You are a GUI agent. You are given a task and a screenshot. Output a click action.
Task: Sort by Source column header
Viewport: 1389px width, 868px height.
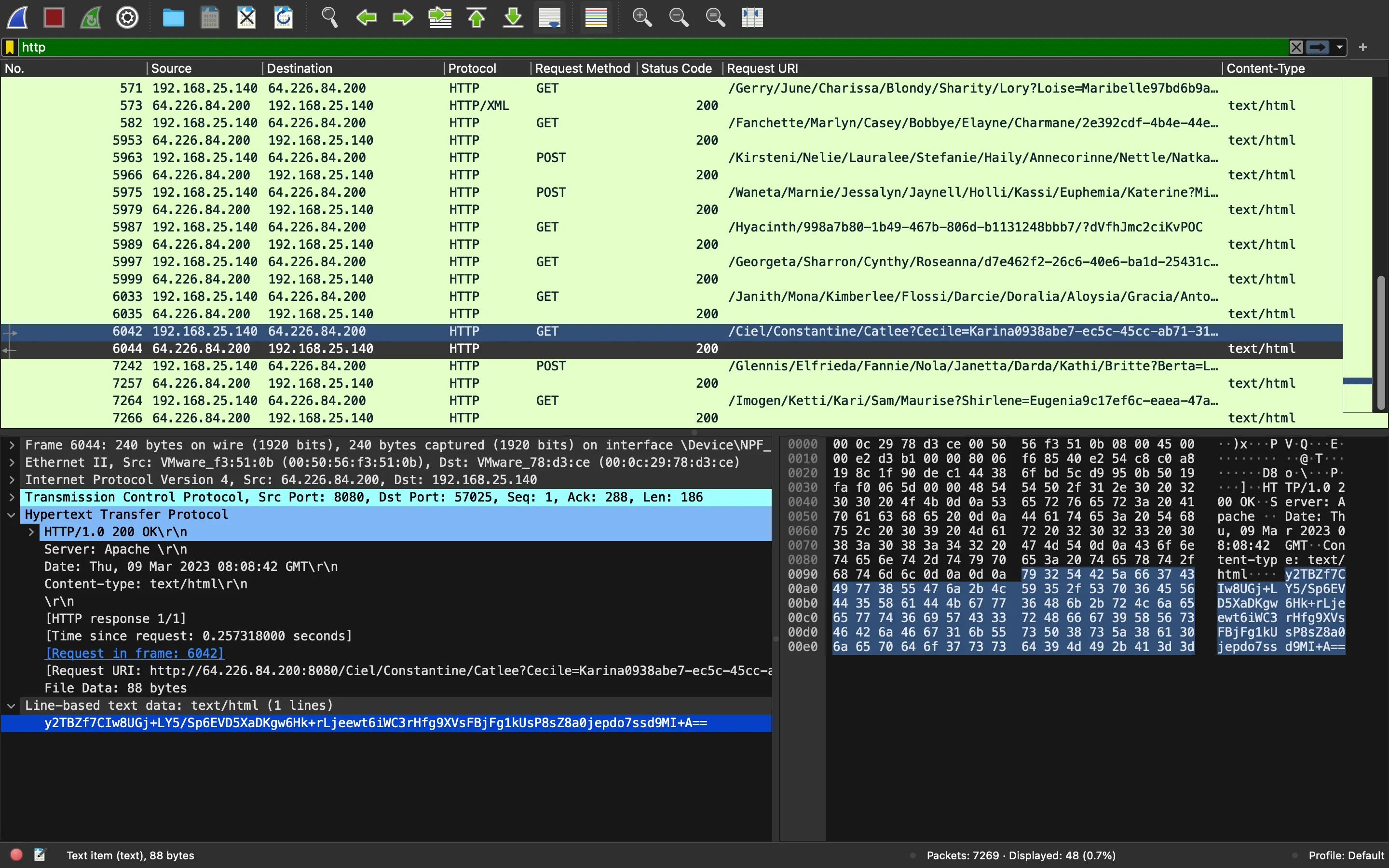coord(205,68)
